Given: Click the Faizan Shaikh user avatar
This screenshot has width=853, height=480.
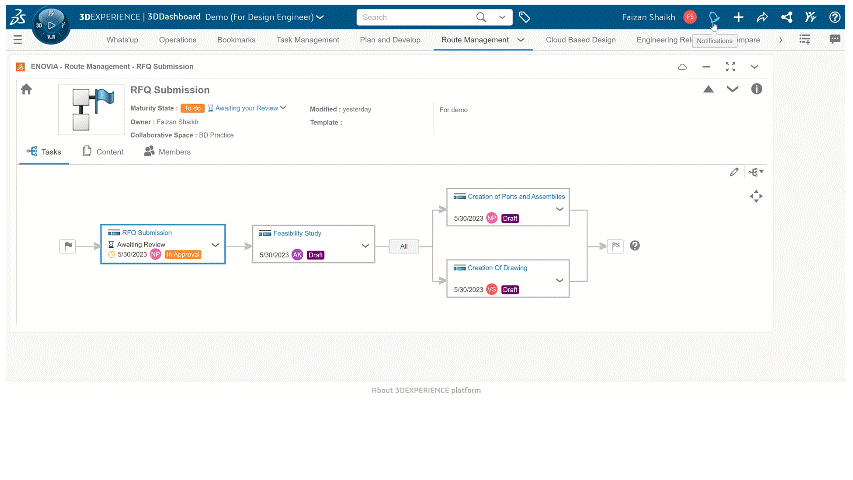Looking at the screenshot, I should pyautogui.click(x=690, y=17).
